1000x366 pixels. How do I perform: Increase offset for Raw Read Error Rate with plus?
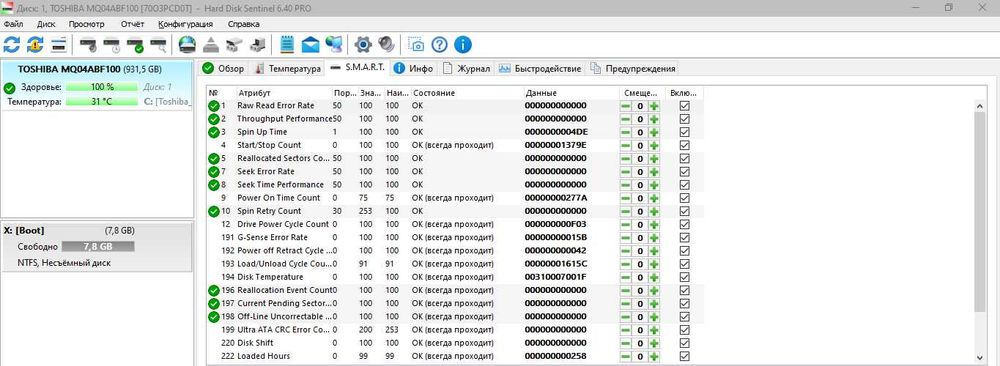[x=654, y=105]
